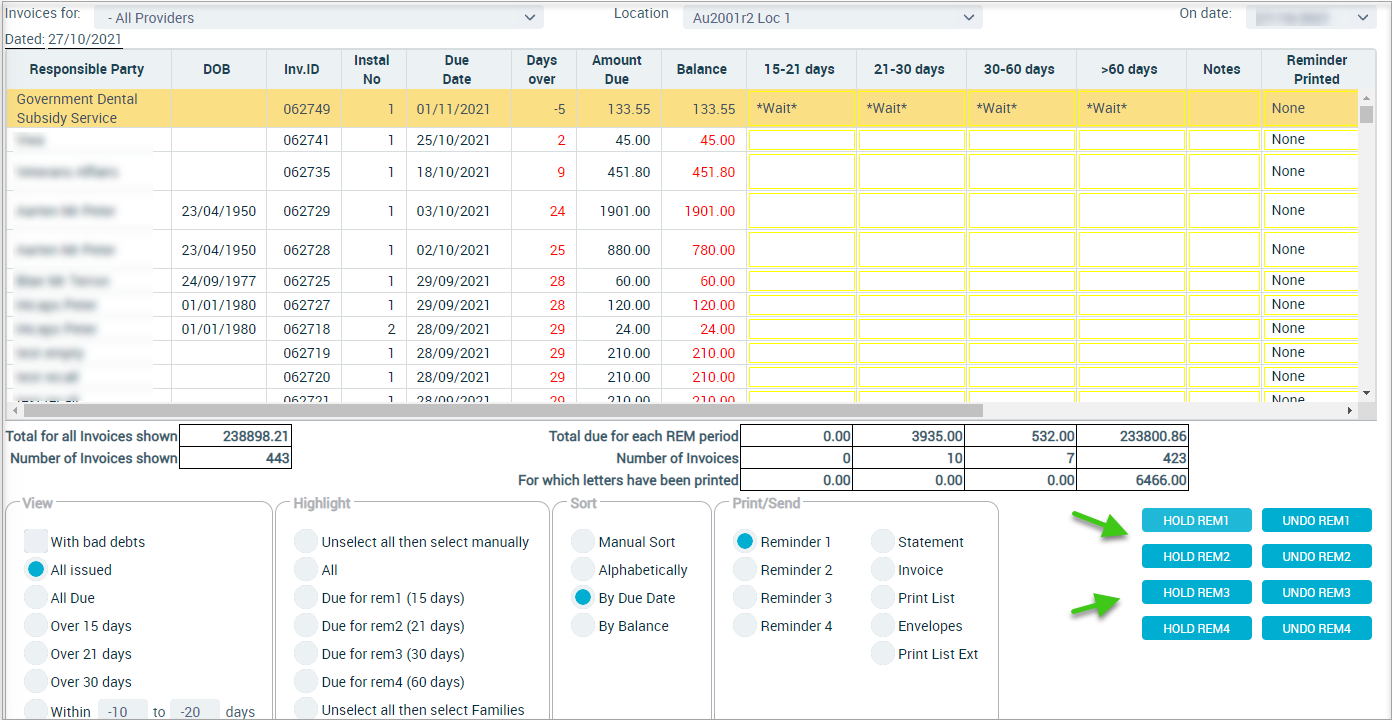Click horizontal scrollbar right arrow

pyautogui.click(x=1349, y=410)
